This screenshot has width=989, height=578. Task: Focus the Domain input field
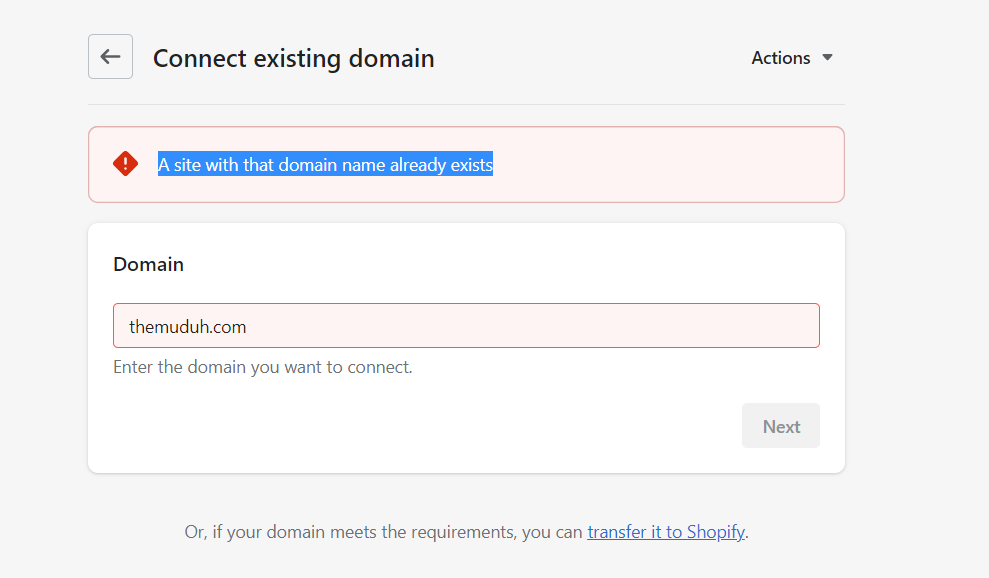click(x=466, y=326)
